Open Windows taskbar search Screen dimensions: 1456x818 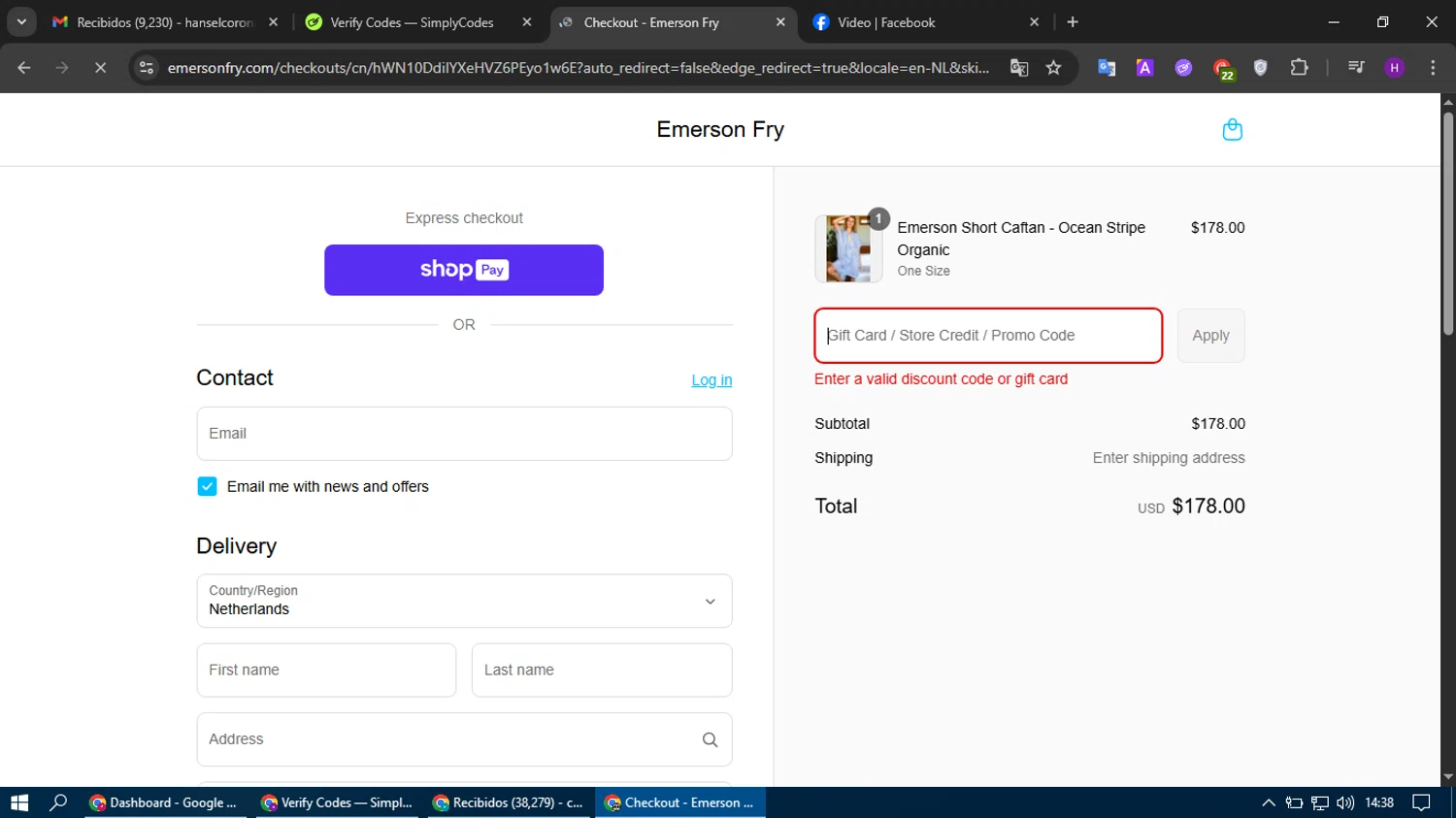[x=59, y=802]
